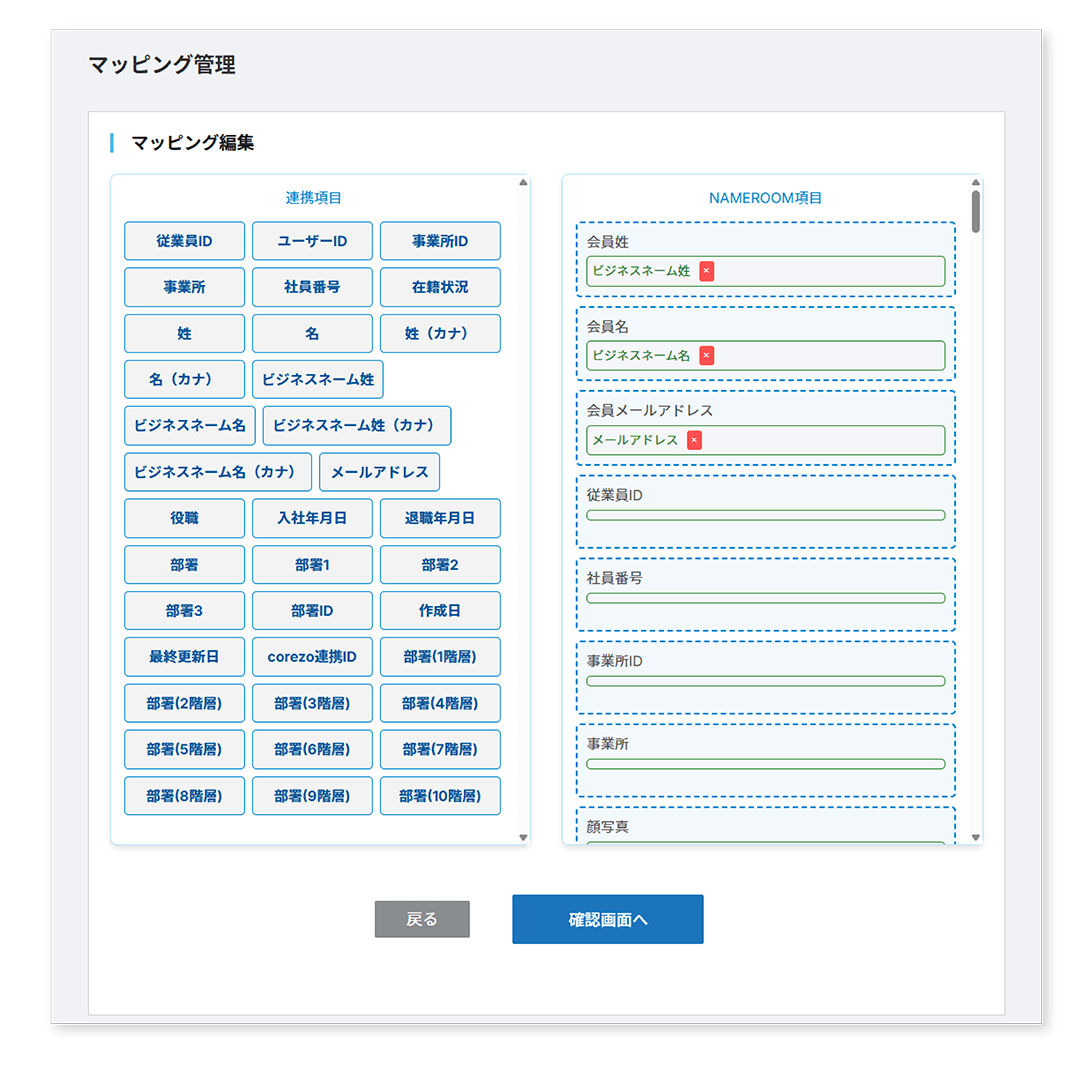Screen dimensions: 1092x1080
Task: Remove ビジネスネーム名 mapping from 会員名
Action: (x=708, y=356)
